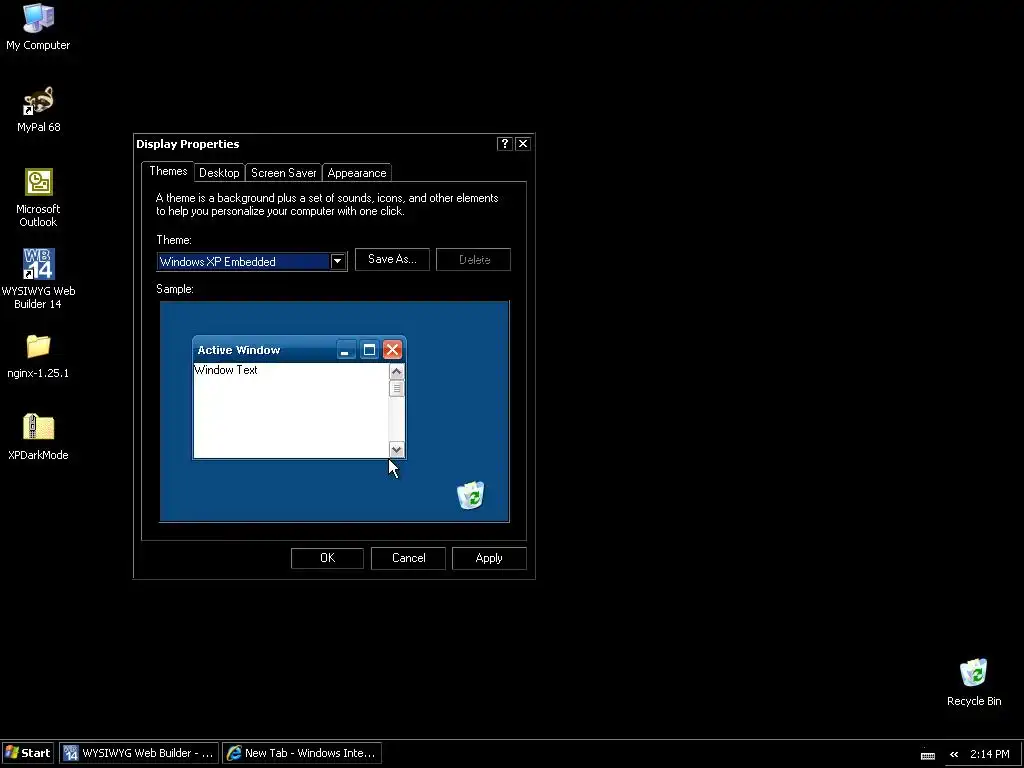Switch to the Desktop tab
The image size is (1024, 768).
coord(219,173)
